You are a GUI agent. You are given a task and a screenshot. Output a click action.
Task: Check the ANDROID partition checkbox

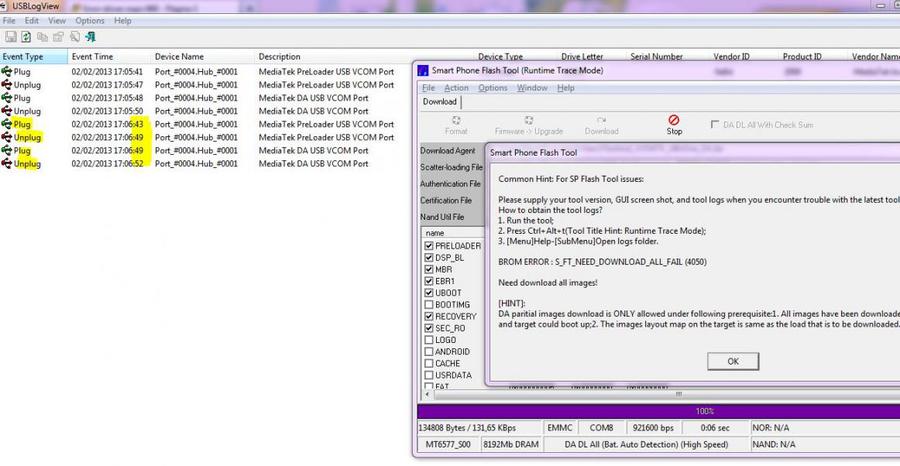(x=429, y=352)
